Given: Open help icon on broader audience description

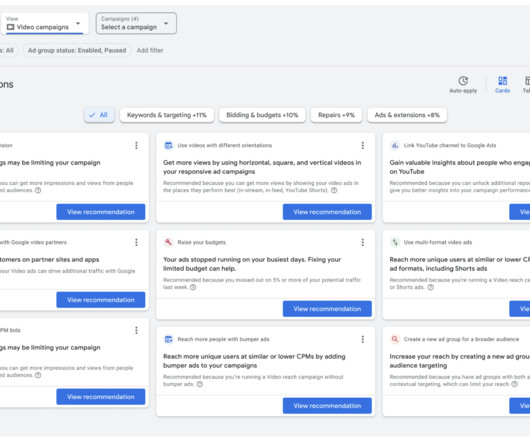Looking at the screenshot, I should (514, 384).
